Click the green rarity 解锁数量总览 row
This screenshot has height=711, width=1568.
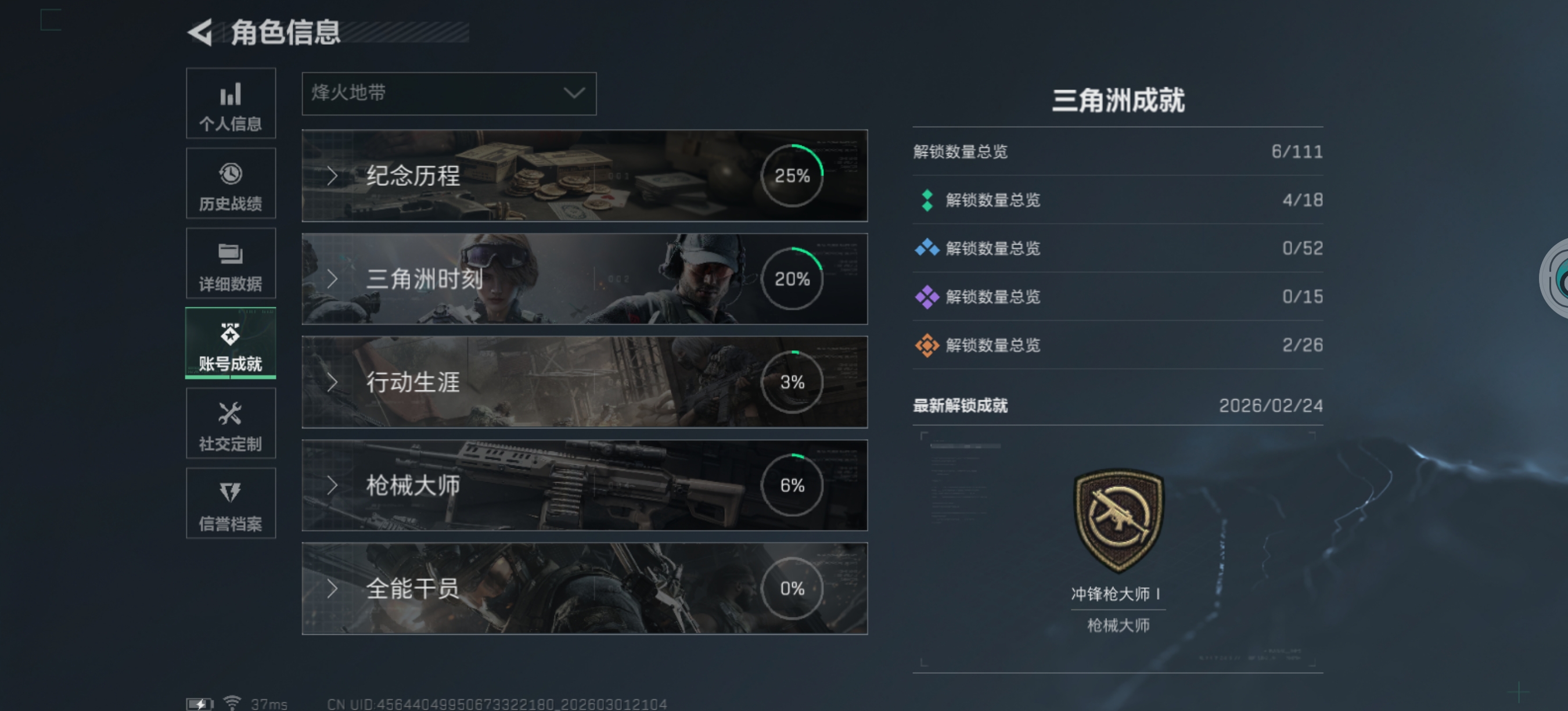[1117, 200]
